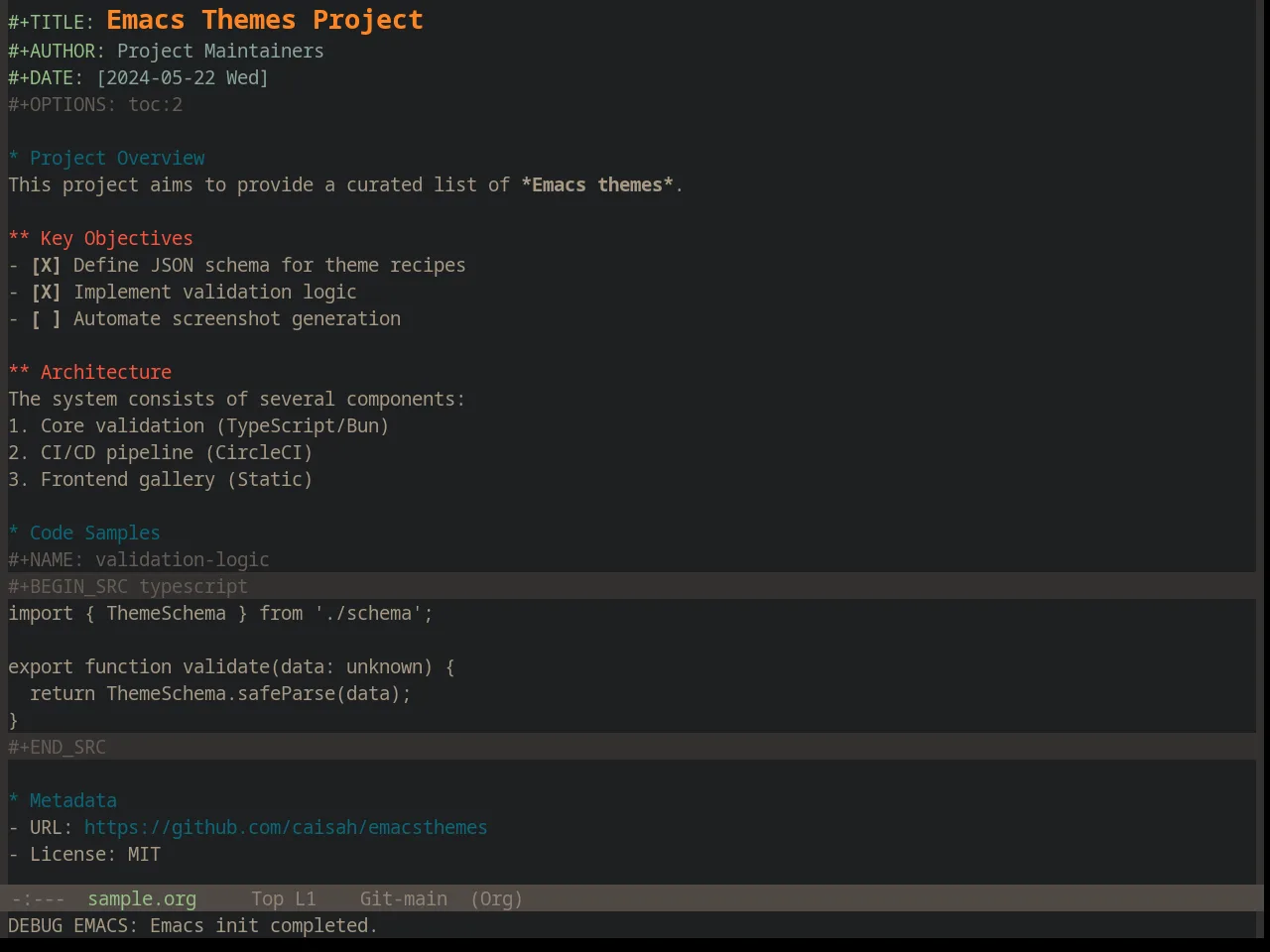The width and height of the screenshot is (1270, 952).
Task: Open the github.com/caisah/emacsthemes link
Action: [x=286, y=827]
